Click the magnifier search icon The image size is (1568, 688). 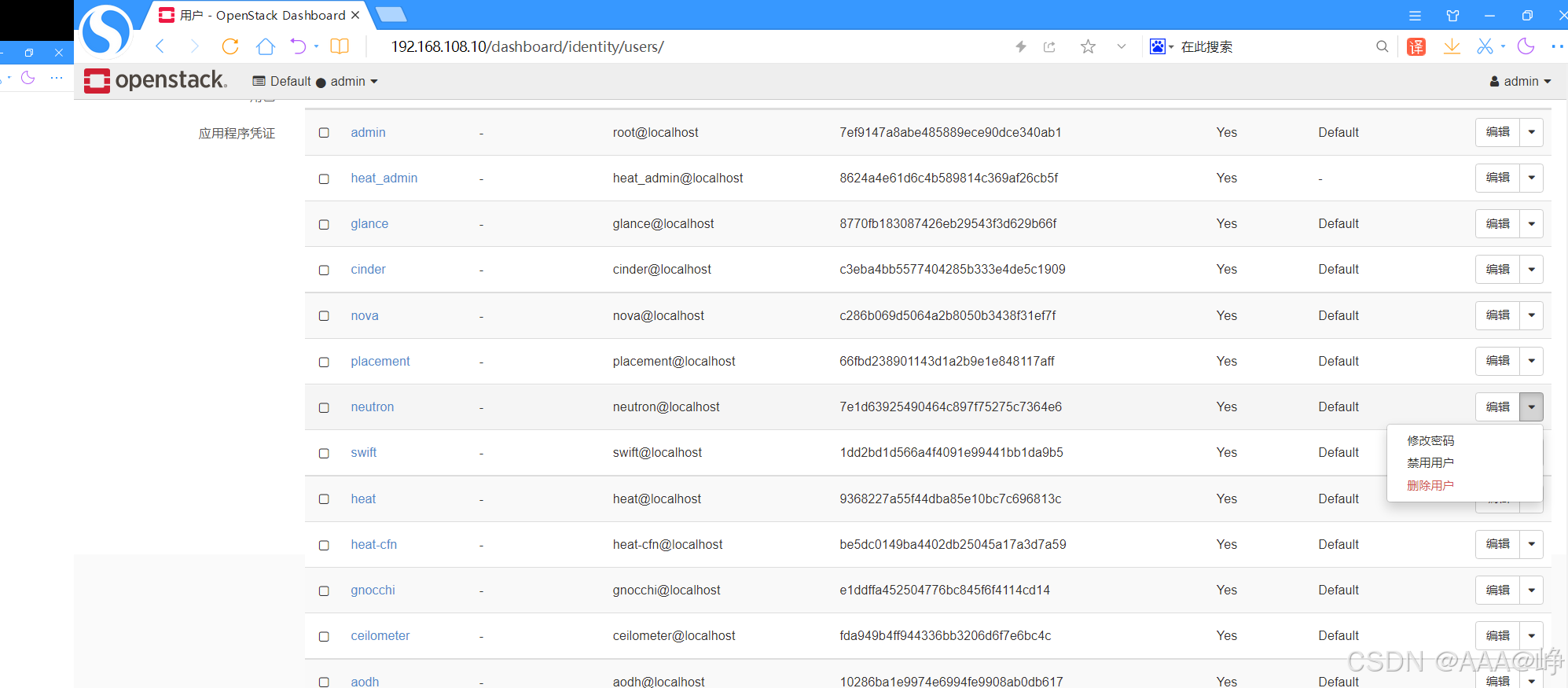point(1383,46)
